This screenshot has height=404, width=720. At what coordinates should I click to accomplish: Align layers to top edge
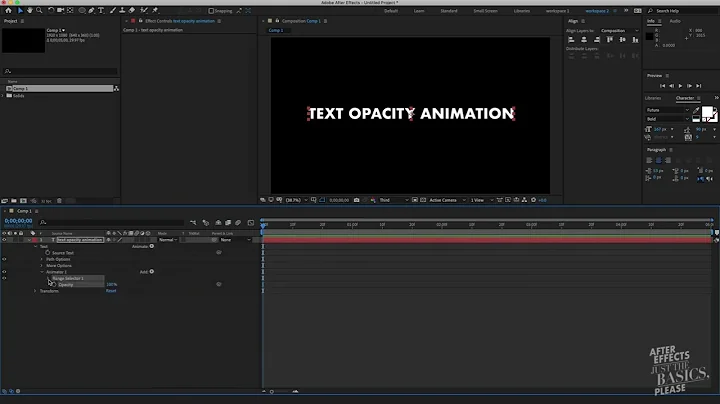coord(610,40)
